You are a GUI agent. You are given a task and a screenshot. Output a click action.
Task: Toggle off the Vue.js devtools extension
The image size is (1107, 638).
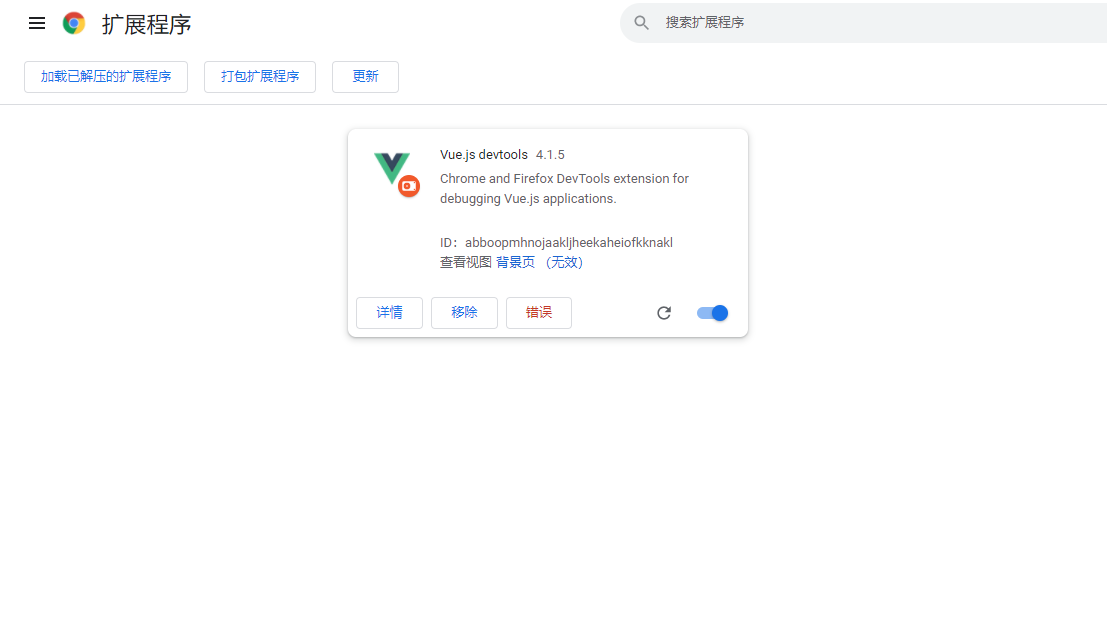click(x=712, y=313)
